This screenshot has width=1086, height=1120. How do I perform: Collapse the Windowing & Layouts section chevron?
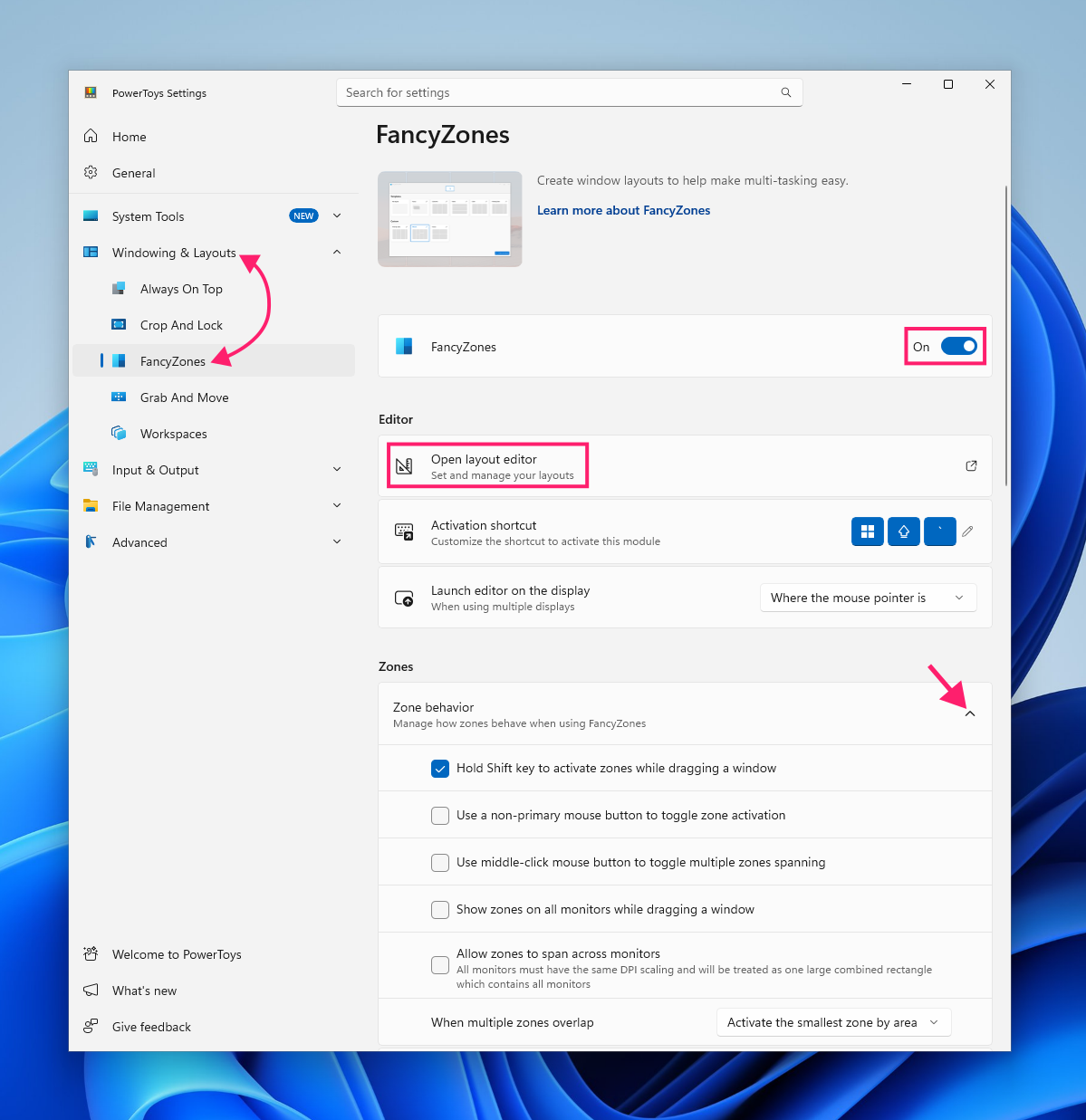click(337, 252)
